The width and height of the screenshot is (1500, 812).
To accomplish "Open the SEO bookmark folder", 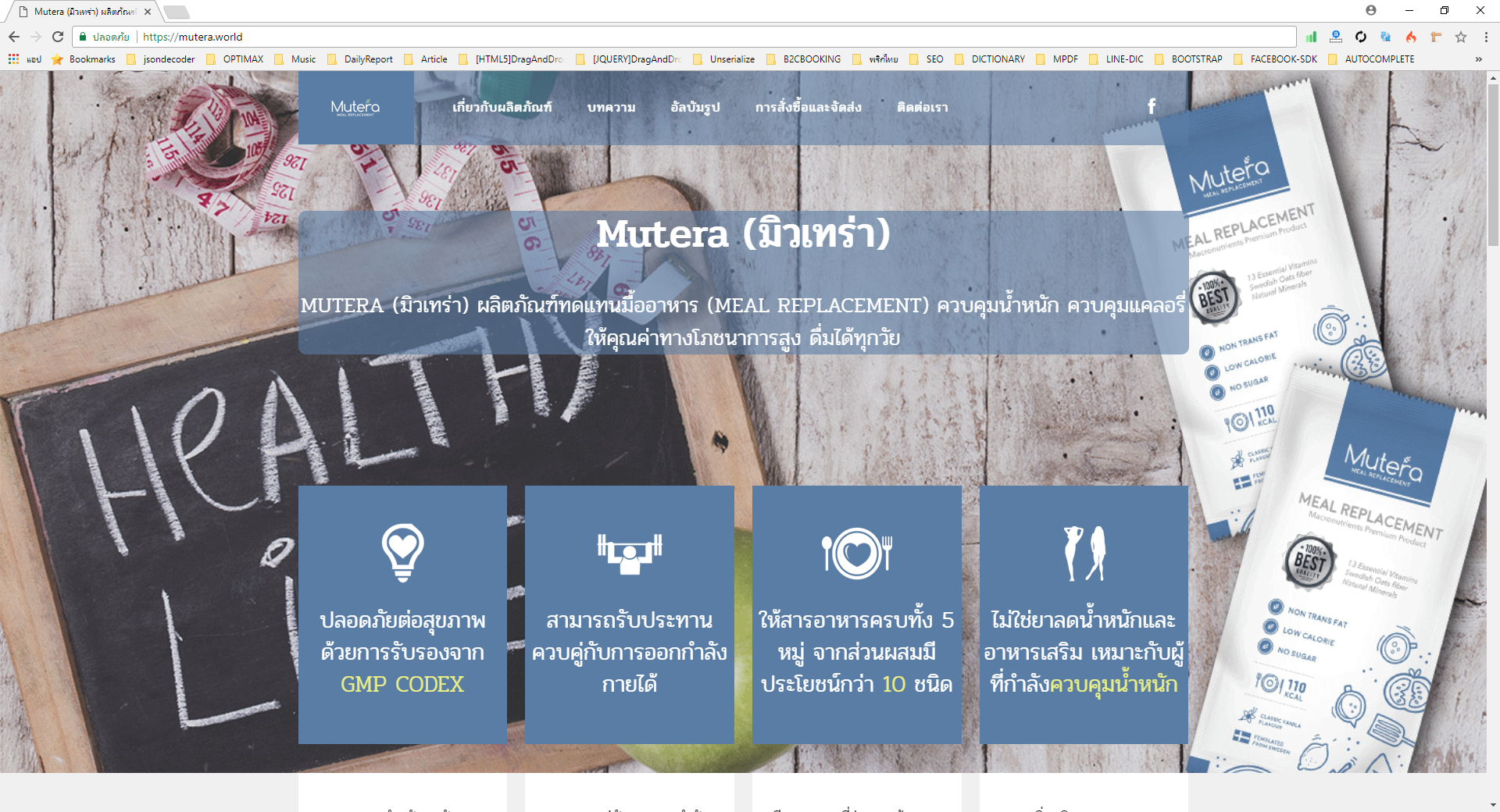I will coord(926,59).
